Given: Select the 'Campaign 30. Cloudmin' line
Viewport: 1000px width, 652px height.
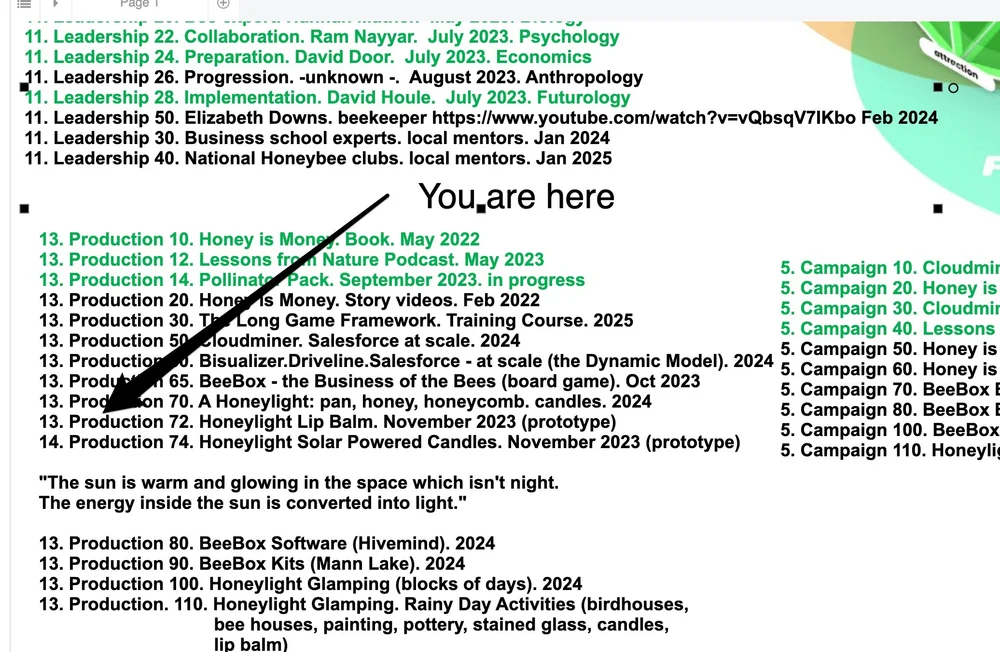Looking at the screenshot, I should tap(890, 309).
